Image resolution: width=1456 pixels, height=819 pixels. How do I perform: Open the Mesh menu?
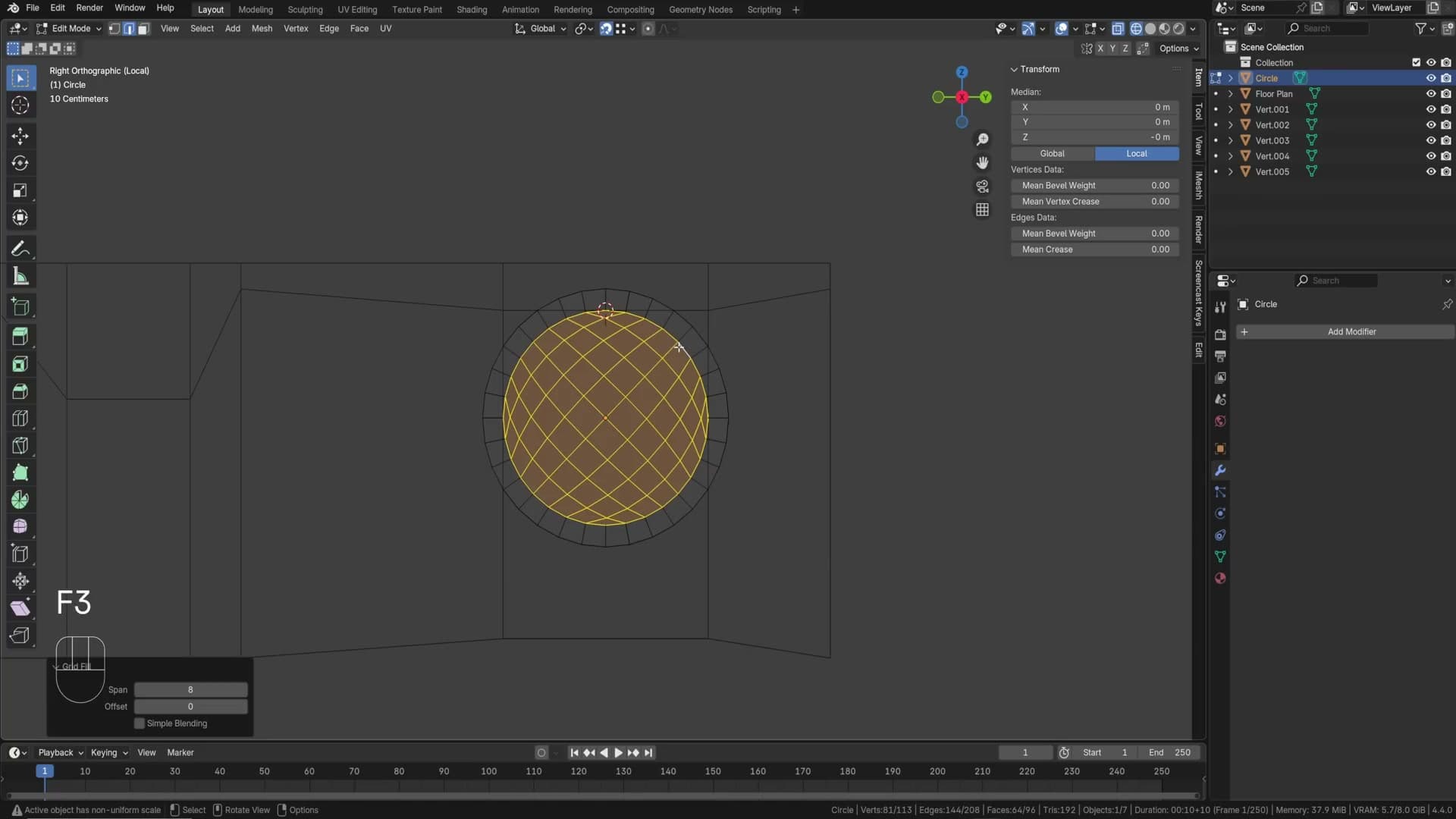(x=262, y=29)
